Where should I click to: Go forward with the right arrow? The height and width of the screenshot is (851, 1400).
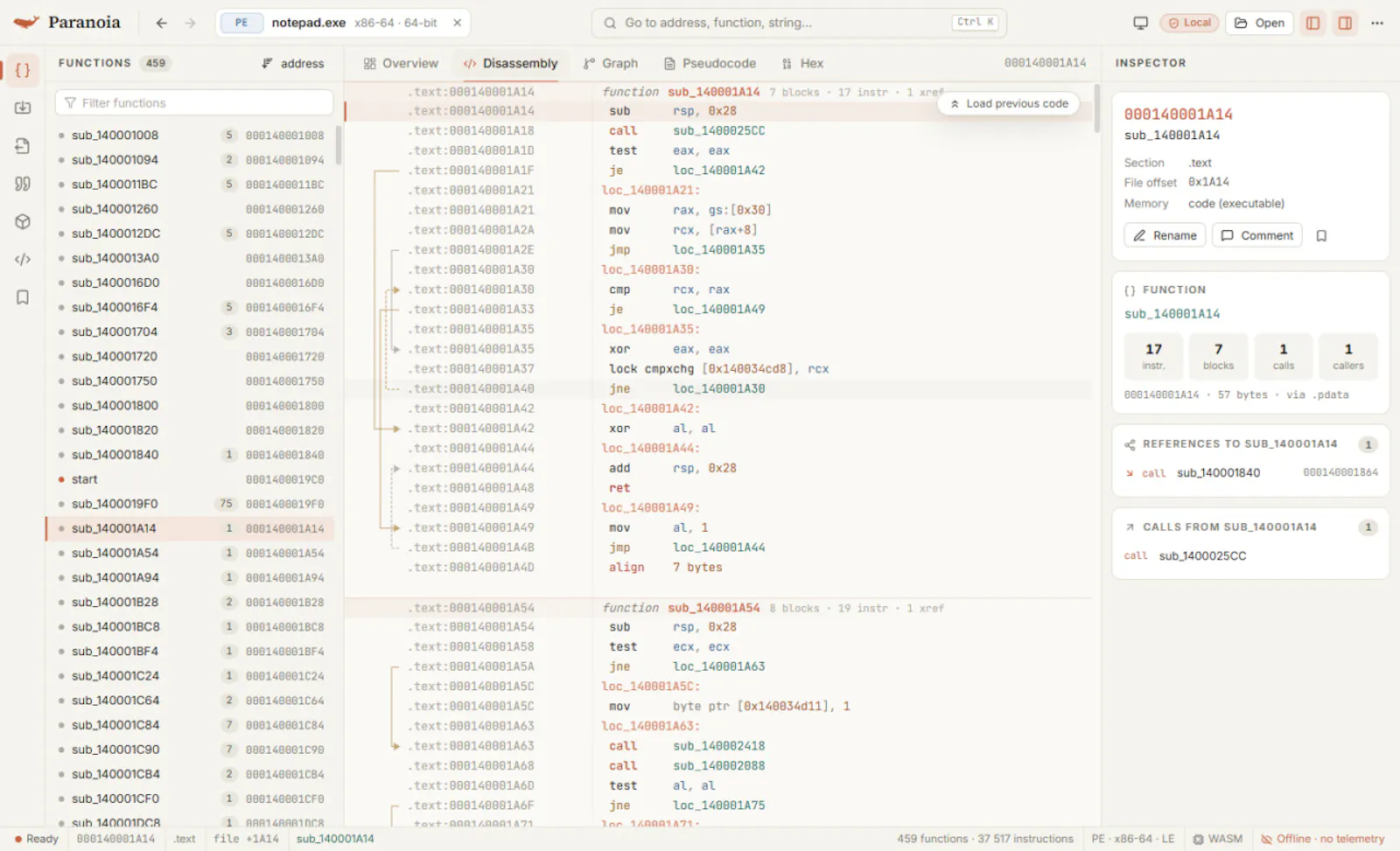[190, 23]
